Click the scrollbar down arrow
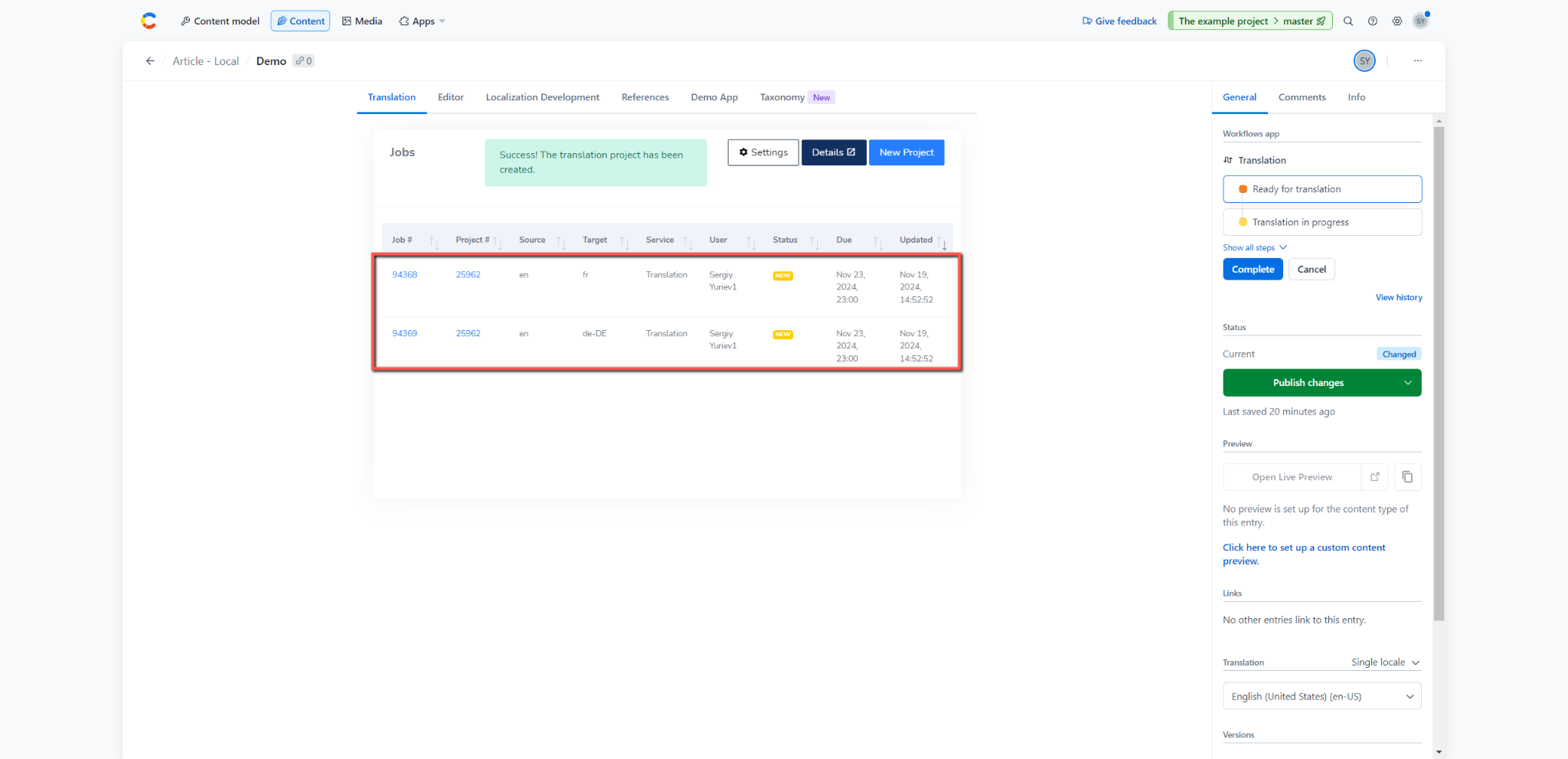1568x759 pixels. pyautogui.click(x=1439, y=752)
